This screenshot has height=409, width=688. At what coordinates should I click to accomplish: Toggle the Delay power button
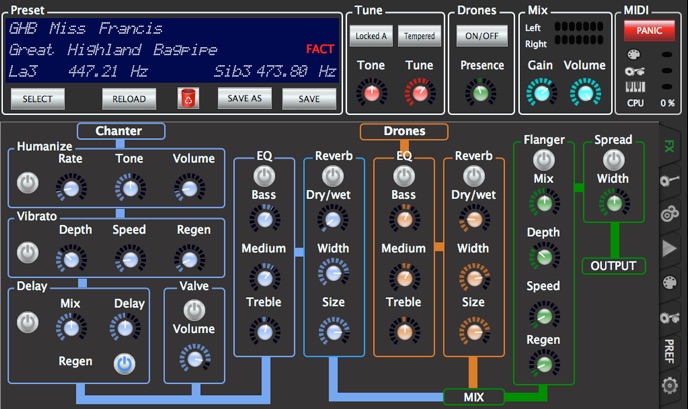[x=28, y=323]
